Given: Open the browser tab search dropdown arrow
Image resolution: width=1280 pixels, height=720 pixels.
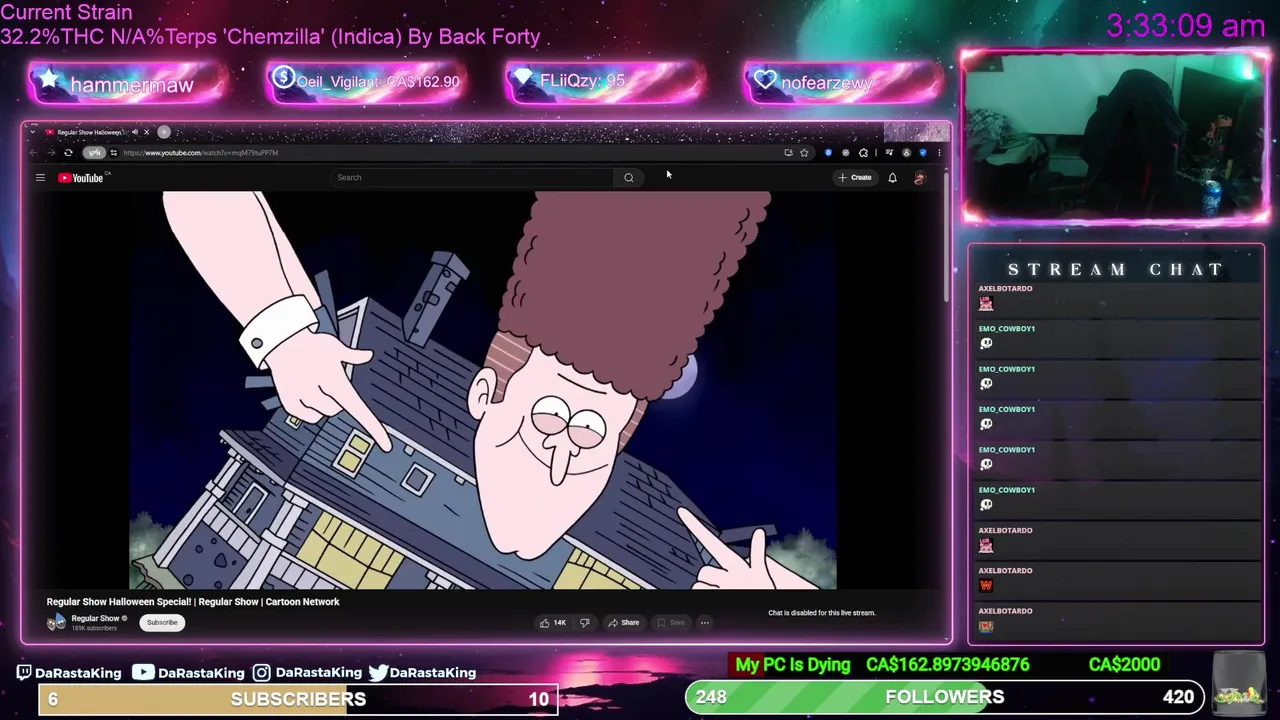Looking at the screenshot, I should click(x=32, y=132).
